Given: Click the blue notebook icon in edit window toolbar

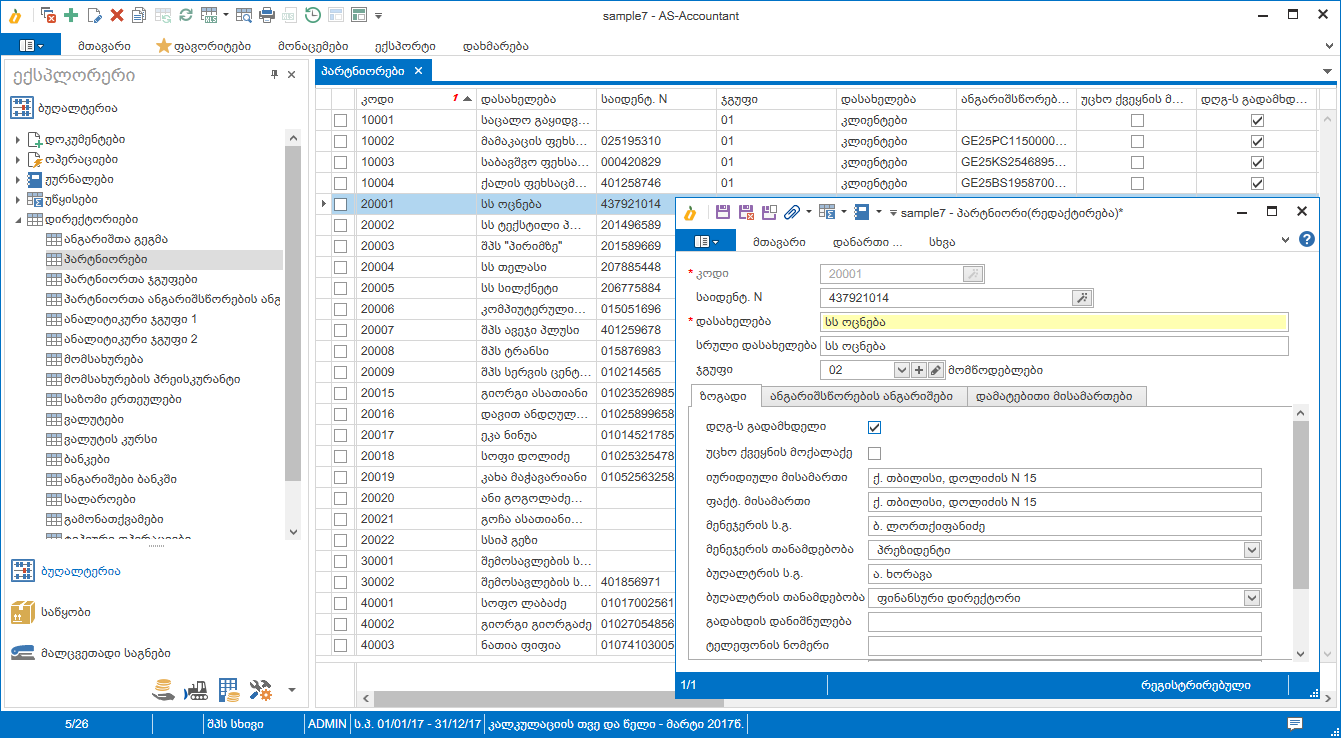Looking at the screenshot, I should tap(862, 212).
